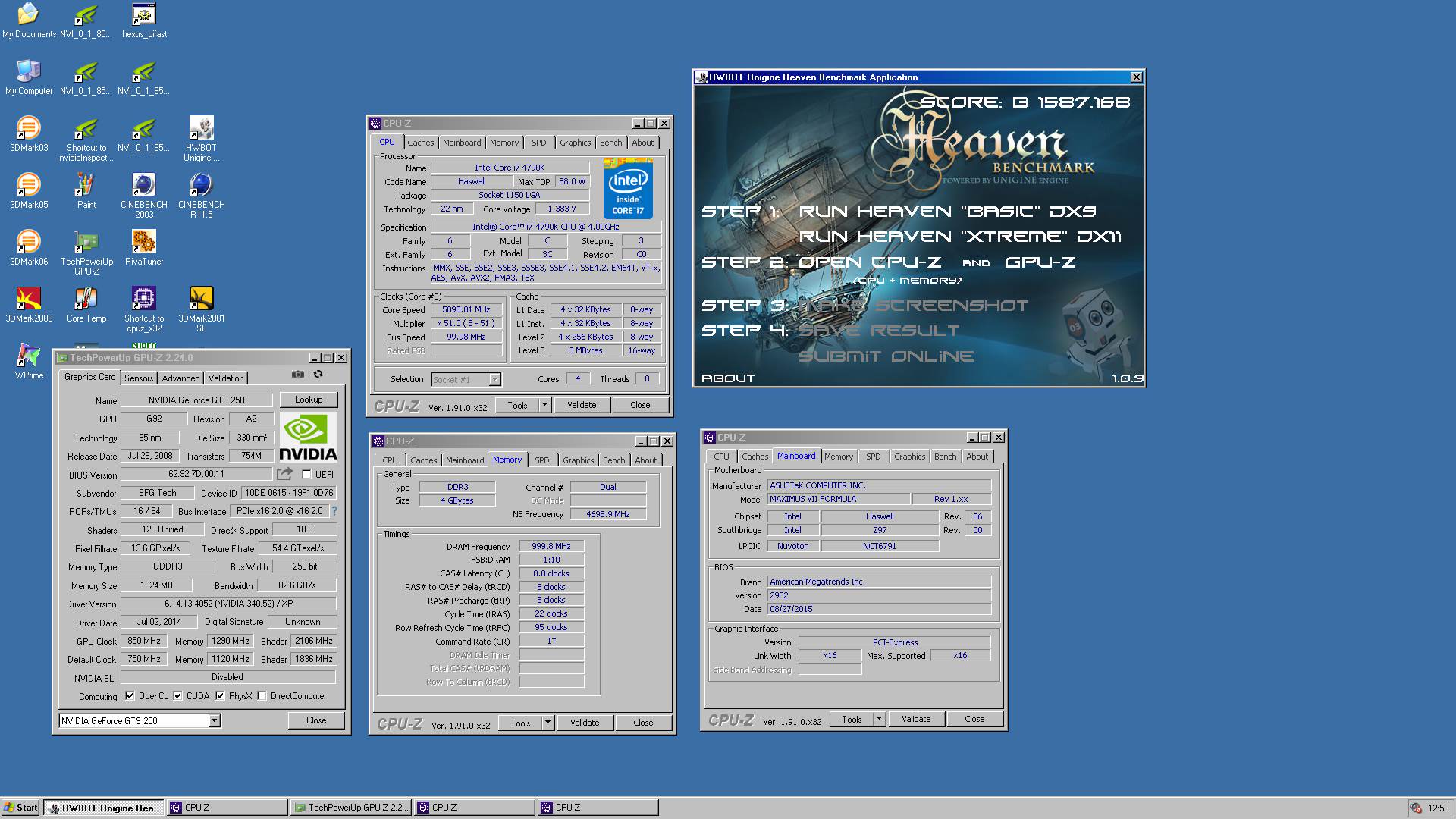Image resolution: width=1456 pixels, height=819 pixels.
Task: Open Core Temp desktop icon
Action: coord(86,305)
